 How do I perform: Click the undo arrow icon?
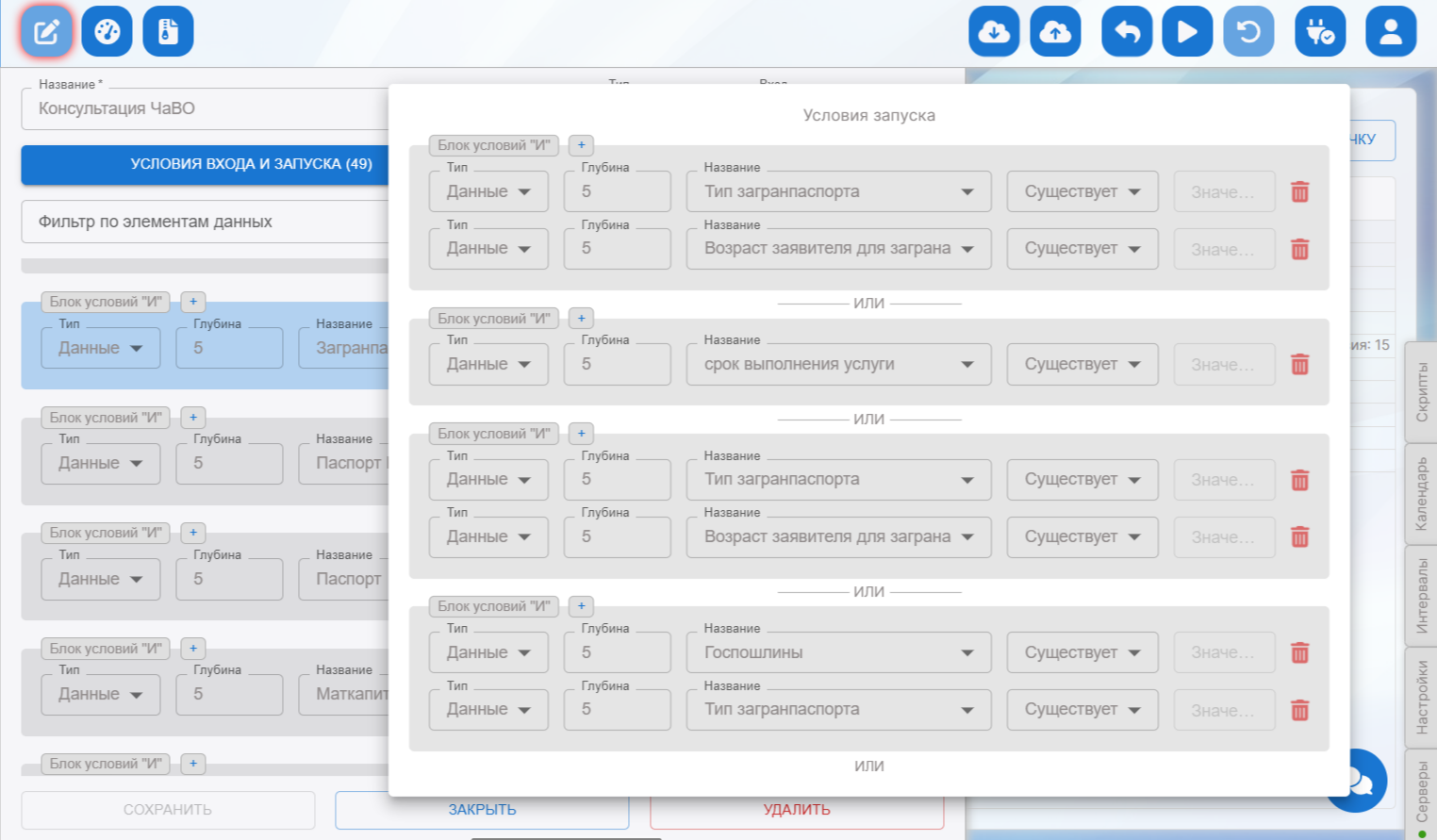coord(1127,32)
